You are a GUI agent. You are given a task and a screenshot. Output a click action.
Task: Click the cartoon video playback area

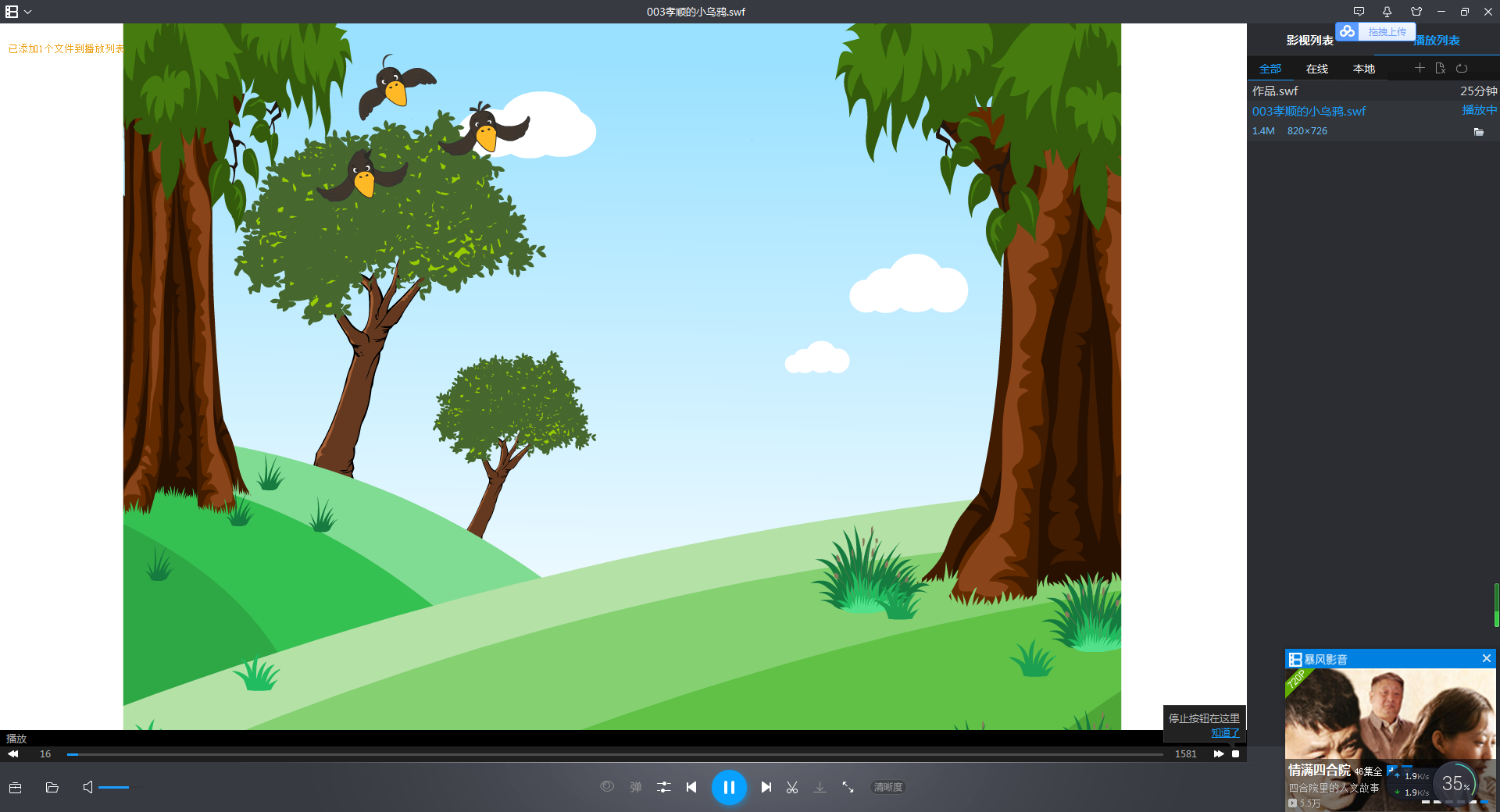(622, 376)
